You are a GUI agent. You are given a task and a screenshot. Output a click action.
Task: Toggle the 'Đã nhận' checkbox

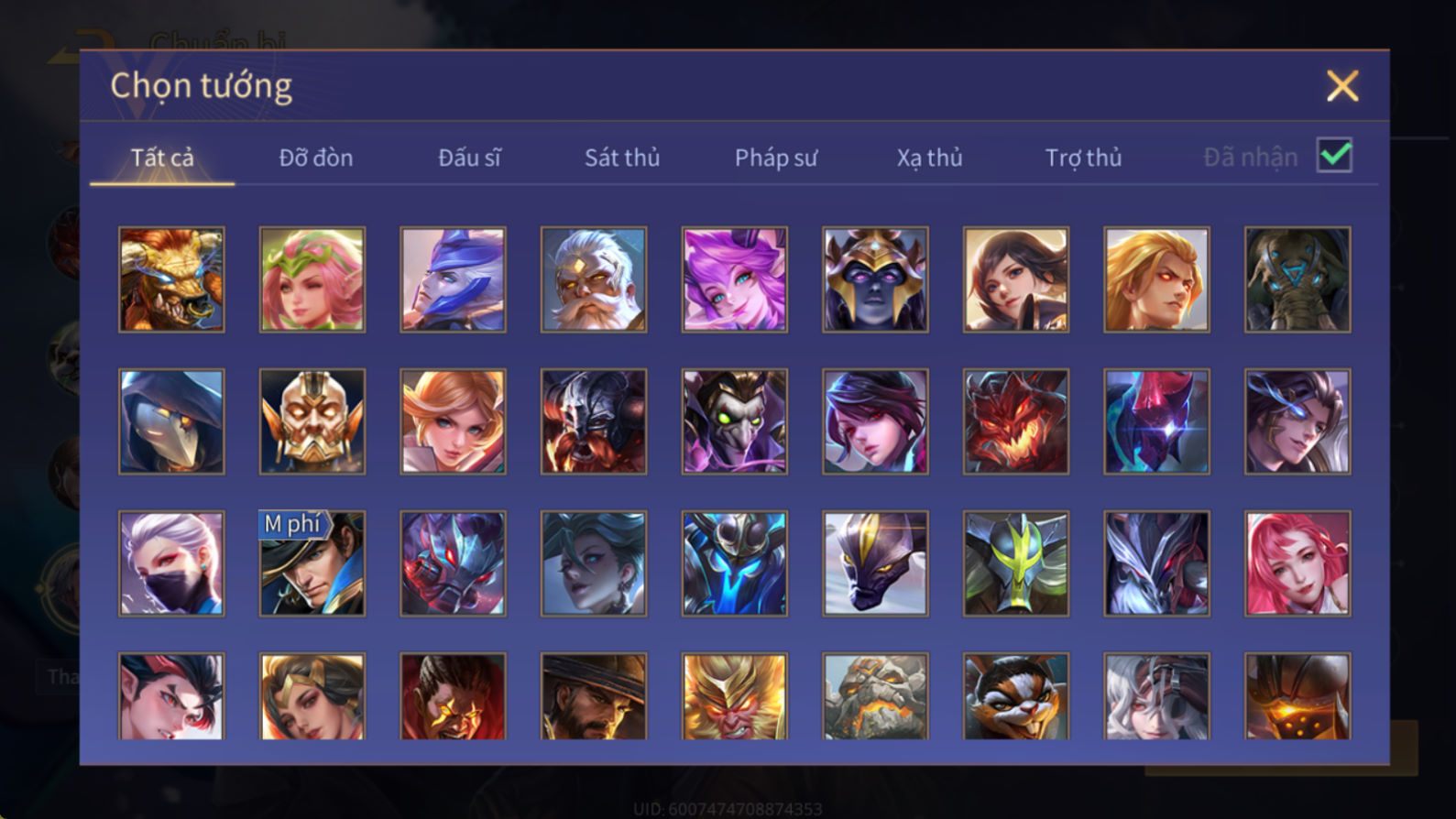click(x=1334, y=155)
